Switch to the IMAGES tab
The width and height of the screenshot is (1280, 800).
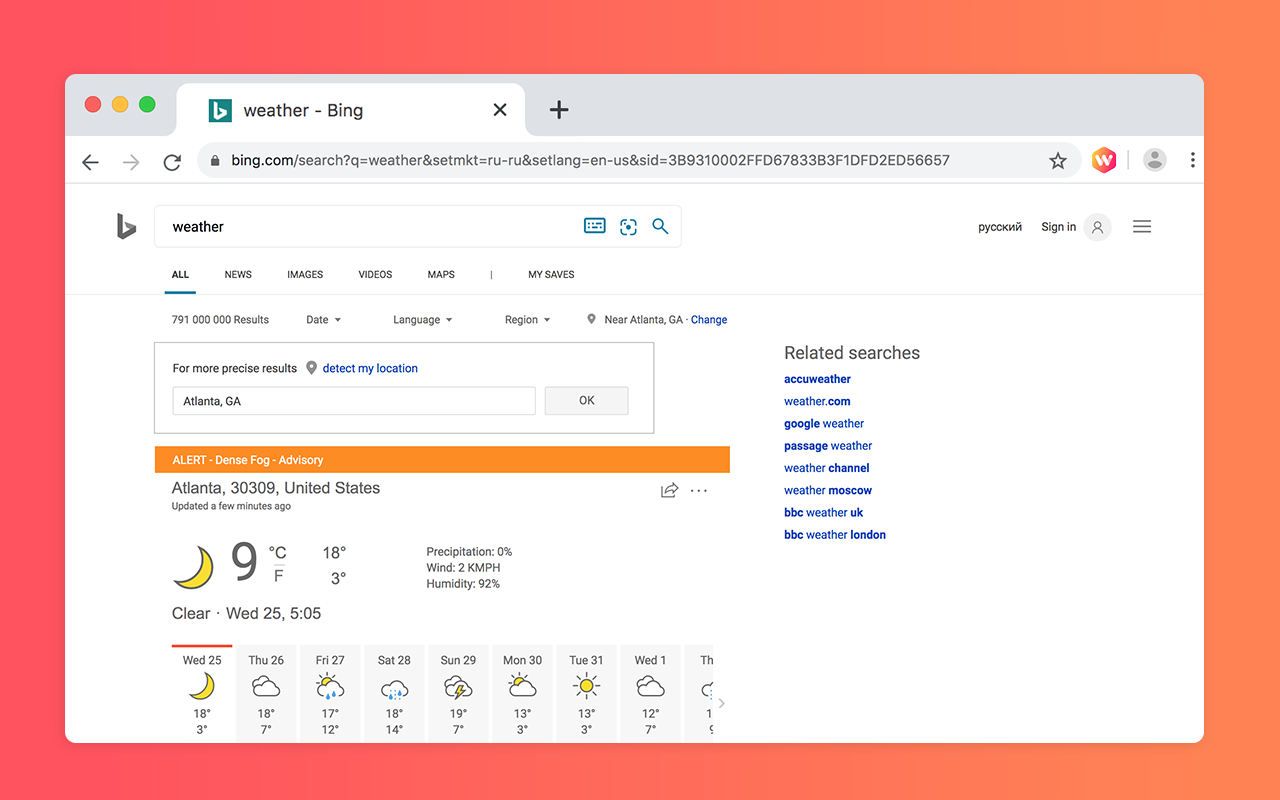coord(304,274)
